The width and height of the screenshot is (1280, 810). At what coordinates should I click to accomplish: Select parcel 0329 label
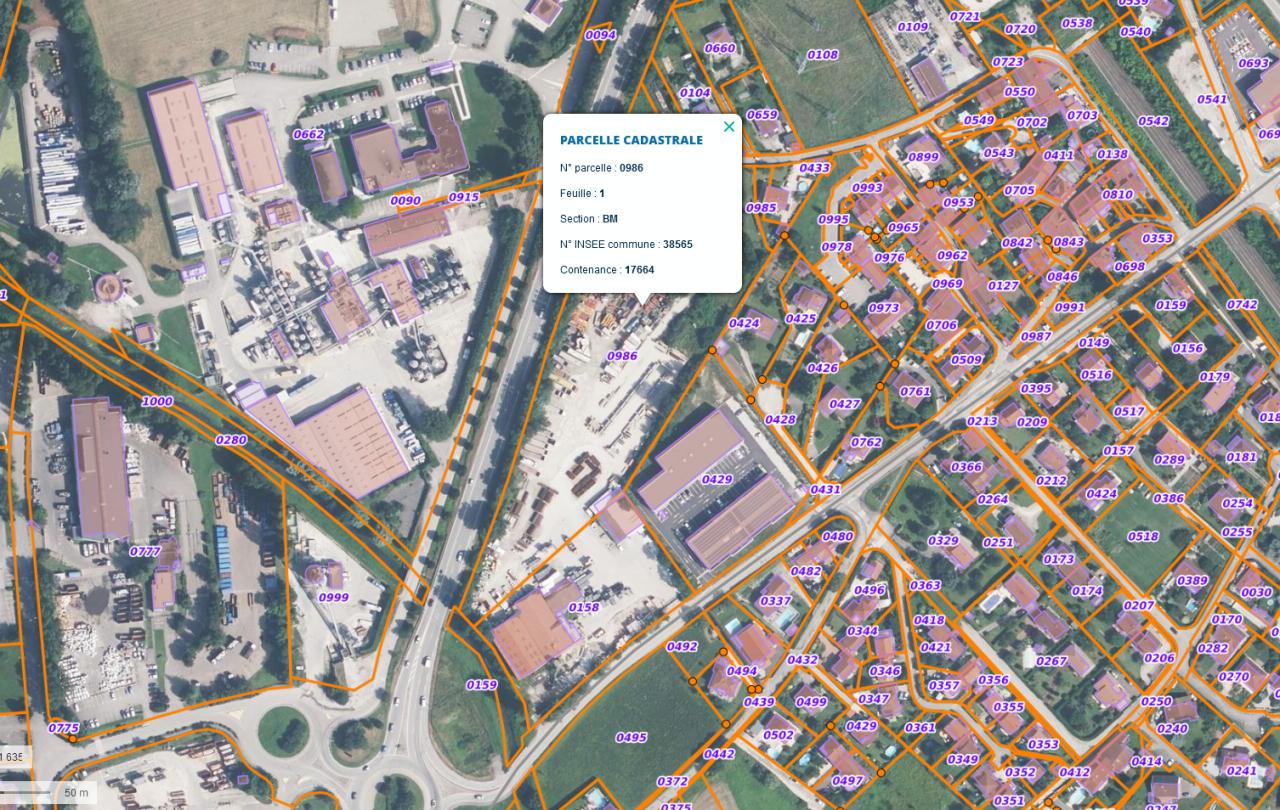(x=943, y=541)
